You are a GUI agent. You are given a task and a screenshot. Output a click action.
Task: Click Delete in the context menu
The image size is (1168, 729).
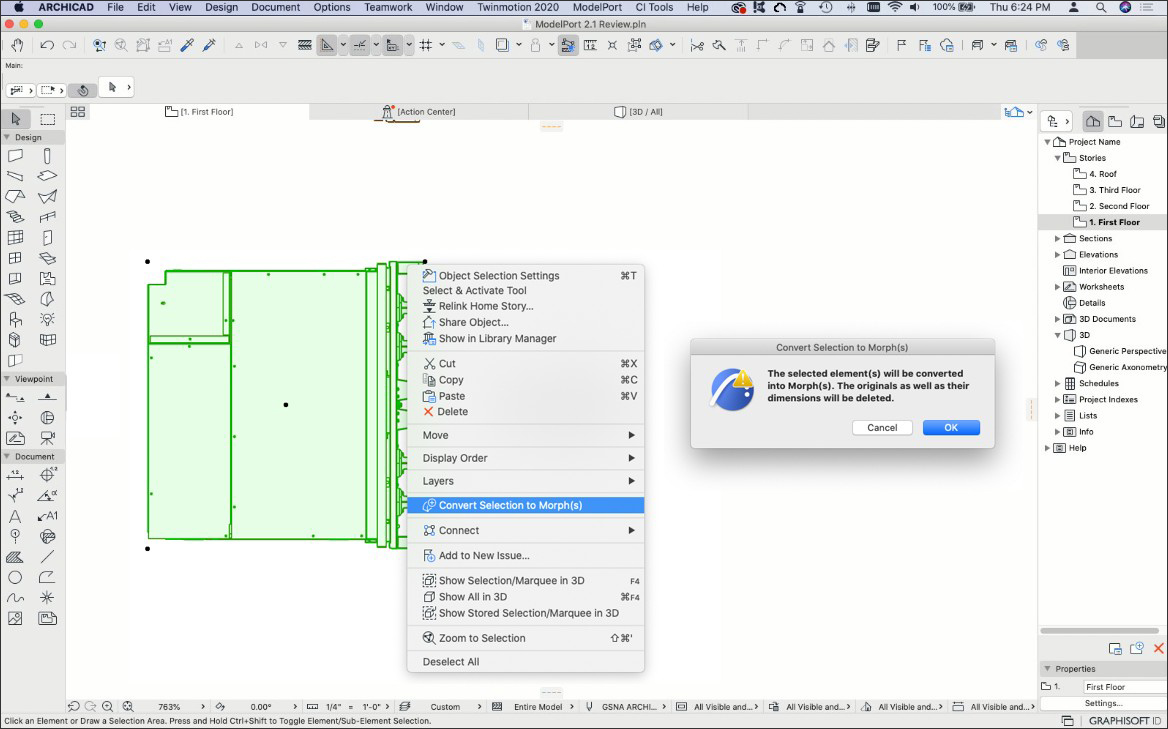tap(526, 412)
